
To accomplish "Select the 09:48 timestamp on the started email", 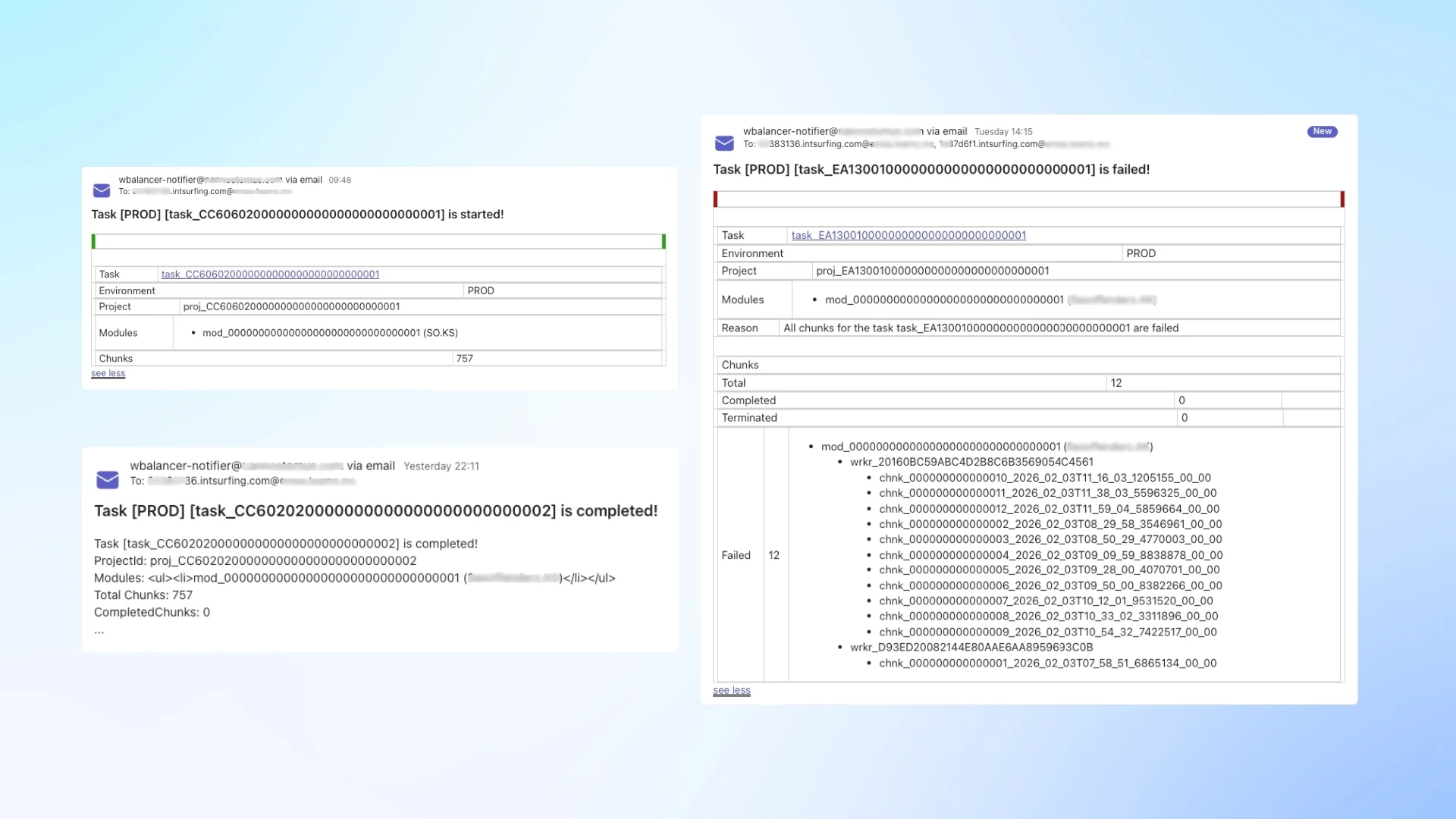I will [x=339, y=180].
